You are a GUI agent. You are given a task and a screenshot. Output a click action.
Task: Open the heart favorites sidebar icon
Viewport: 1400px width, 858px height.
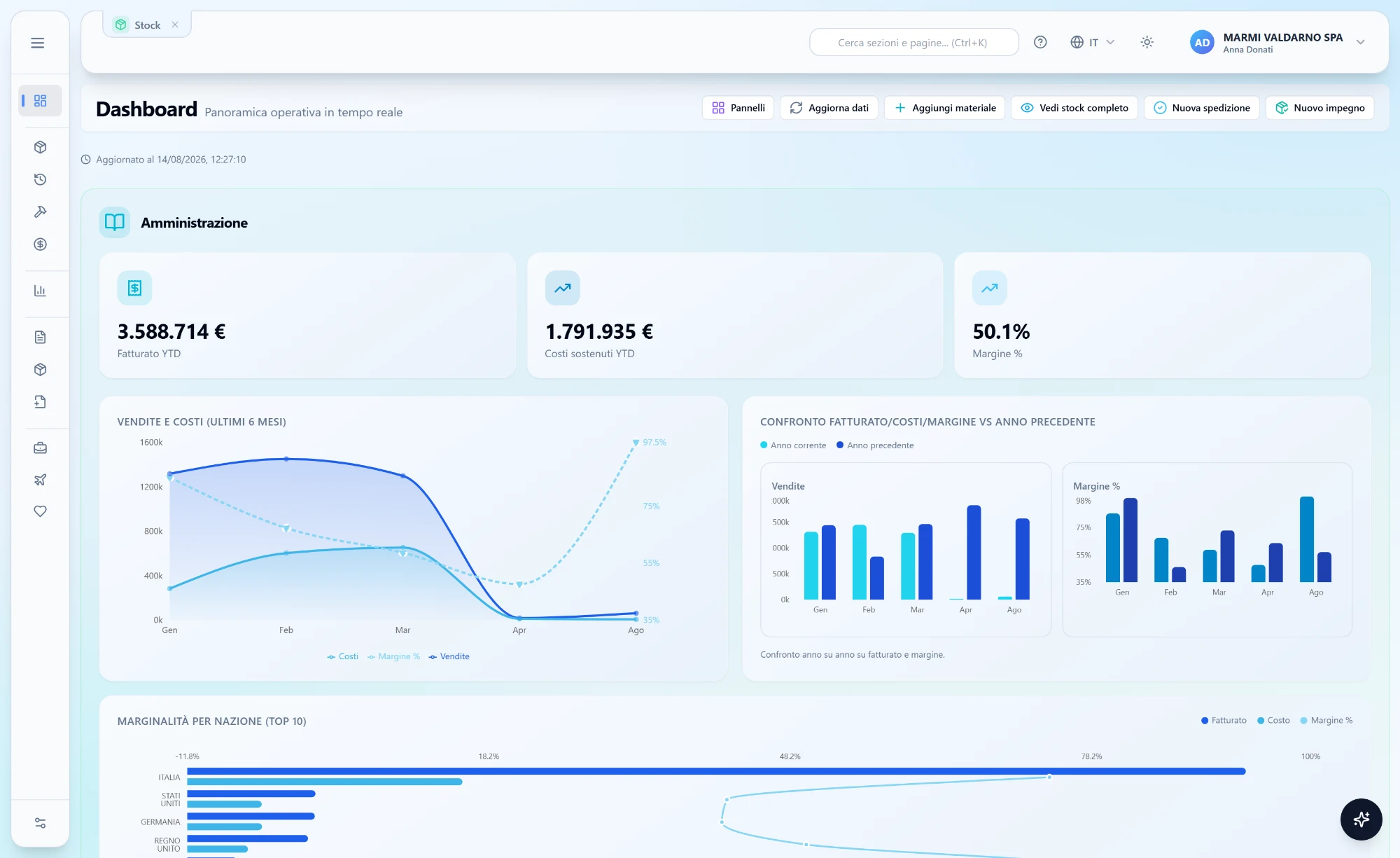click(40, 511)
